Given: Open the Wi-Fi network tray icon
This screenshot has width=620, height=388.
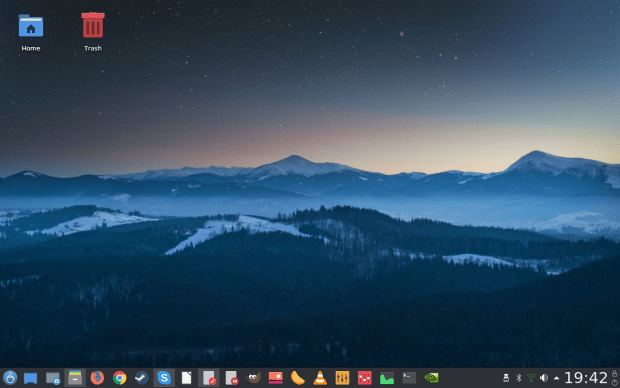Looking at the screenshot, I should tap(531, 378).
